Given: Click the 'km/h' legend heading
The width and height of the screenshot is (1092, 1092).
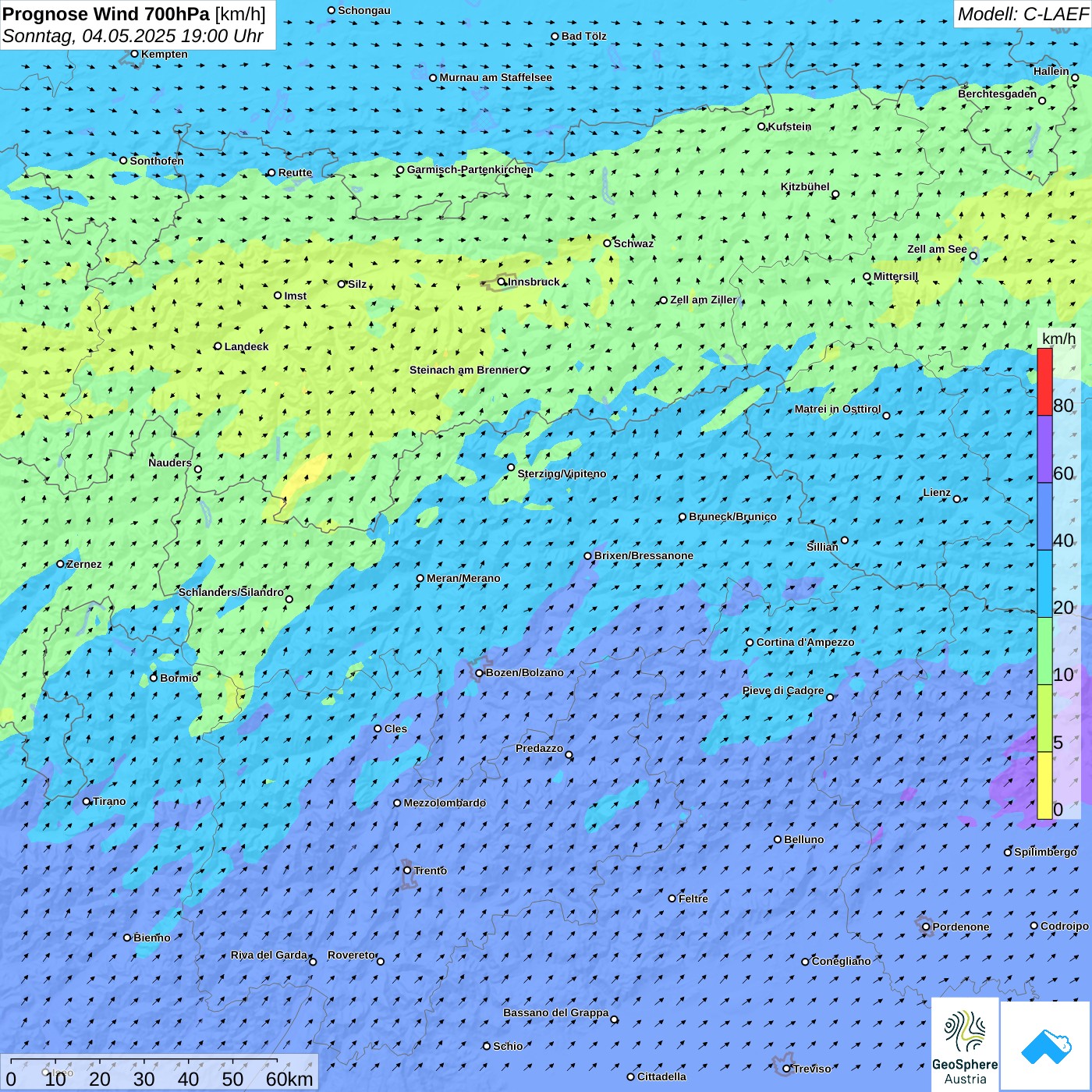Looking at the screenshot, I should (x=1058, y=338).
